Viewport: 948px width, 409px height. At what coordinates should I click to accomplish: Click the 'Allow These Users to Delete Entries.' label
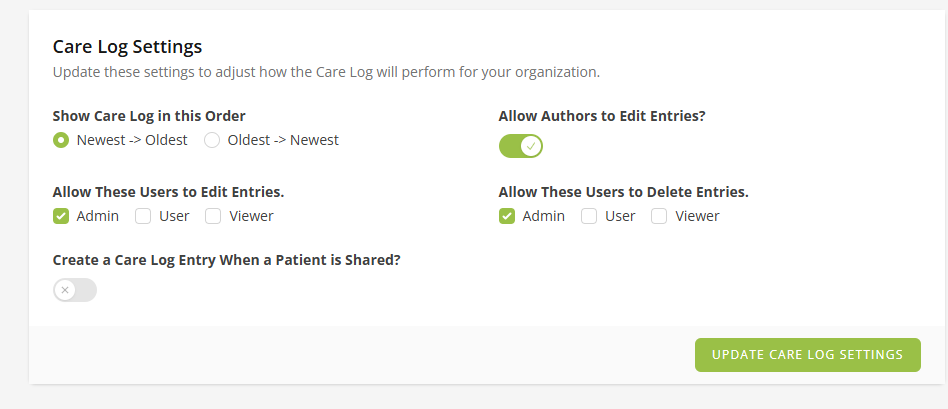623,192
